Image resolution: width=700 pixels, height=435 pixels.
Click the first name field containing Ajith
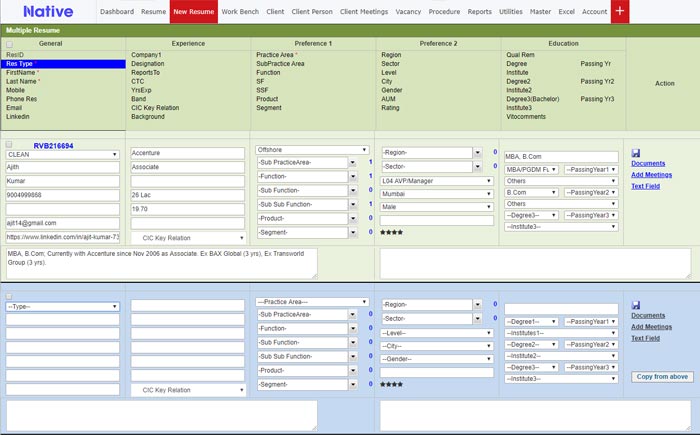tap(62, 167)
